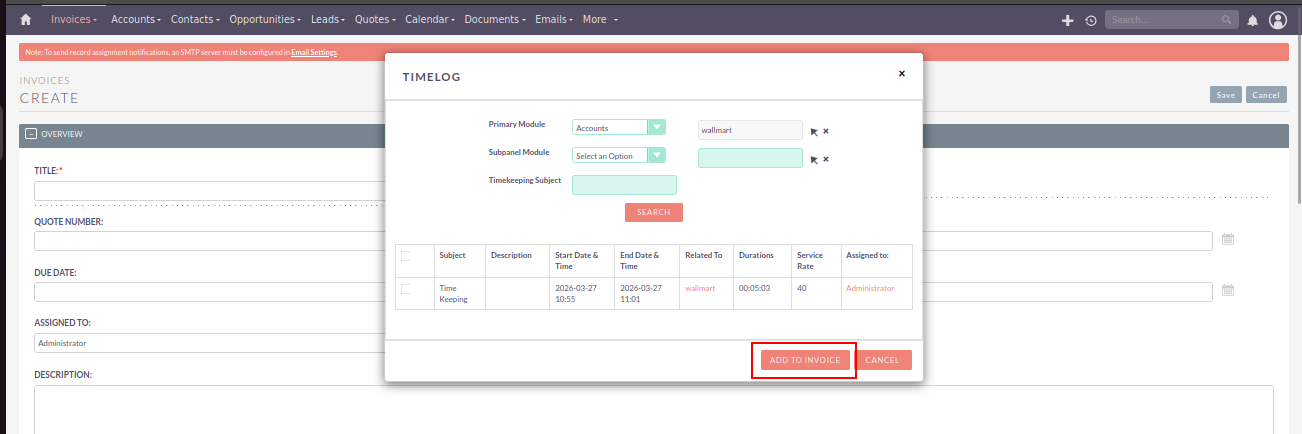Click the select arrow next to wallmart field
The width and height of the screenshot is (1302, 434).
click(814, 131)
